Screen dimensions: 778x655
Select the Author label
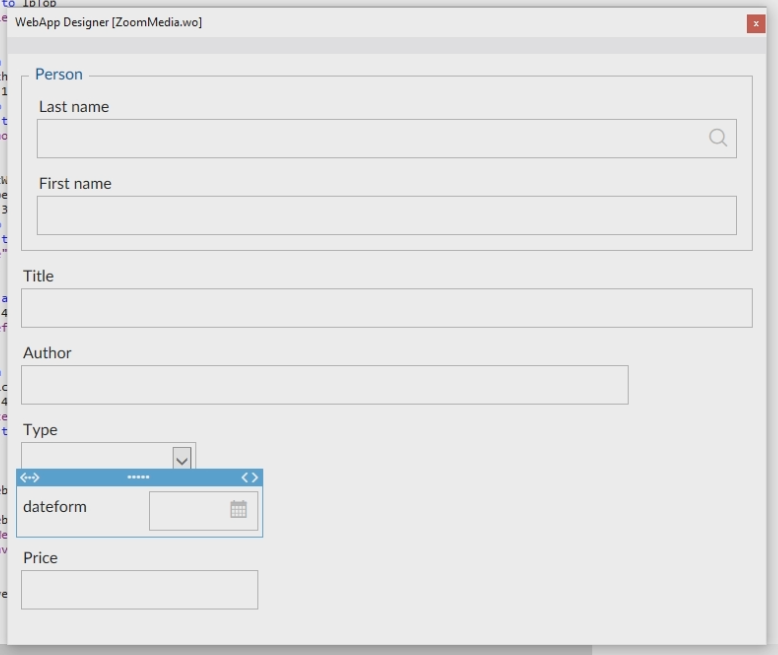[47, 353]
